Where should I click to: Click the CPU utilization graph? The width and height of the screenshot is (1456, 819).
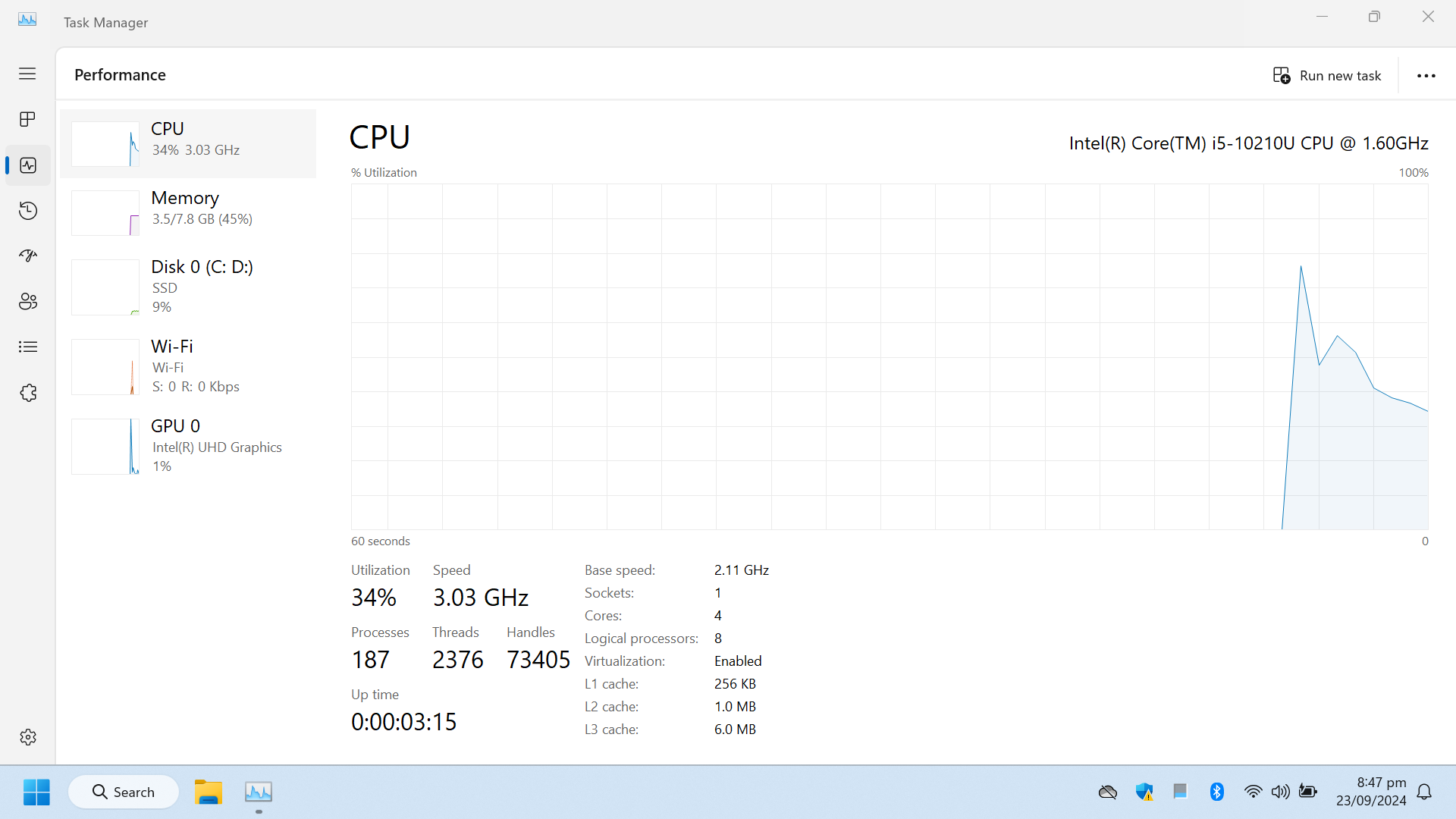[890, 356]
